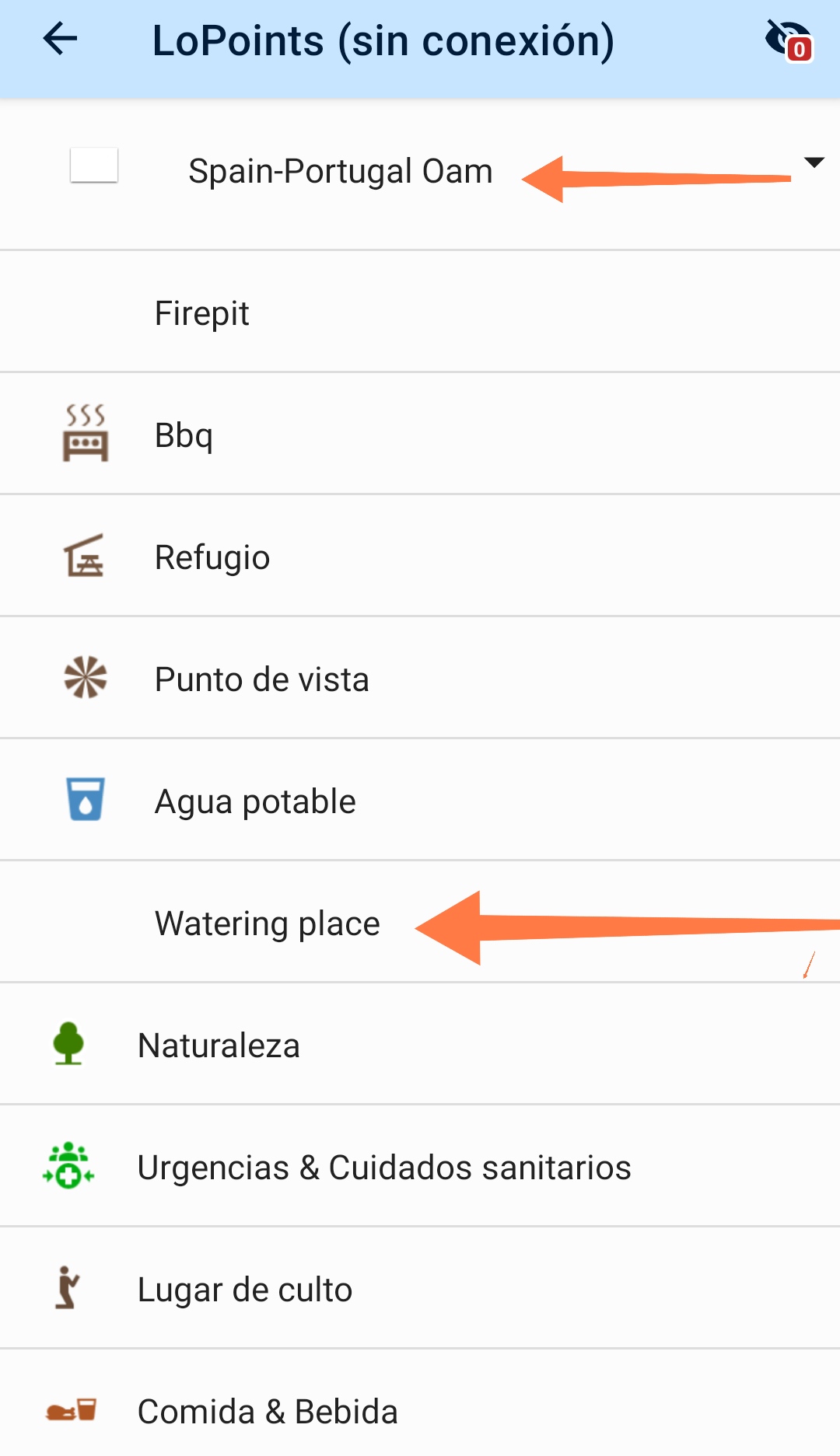The width and height of the screenshot is (840, 1456).
Task: Tap the Bbq grill icon
Action: (x=85, y=434)
